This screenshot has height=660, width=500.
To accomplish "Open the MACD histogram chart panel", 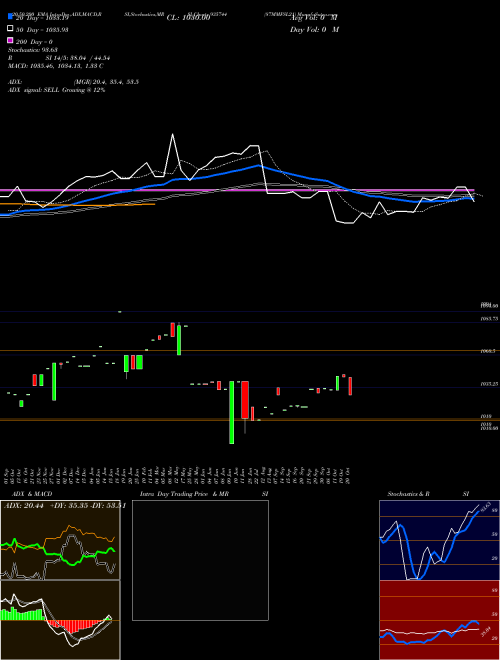I will coord(60,620).
